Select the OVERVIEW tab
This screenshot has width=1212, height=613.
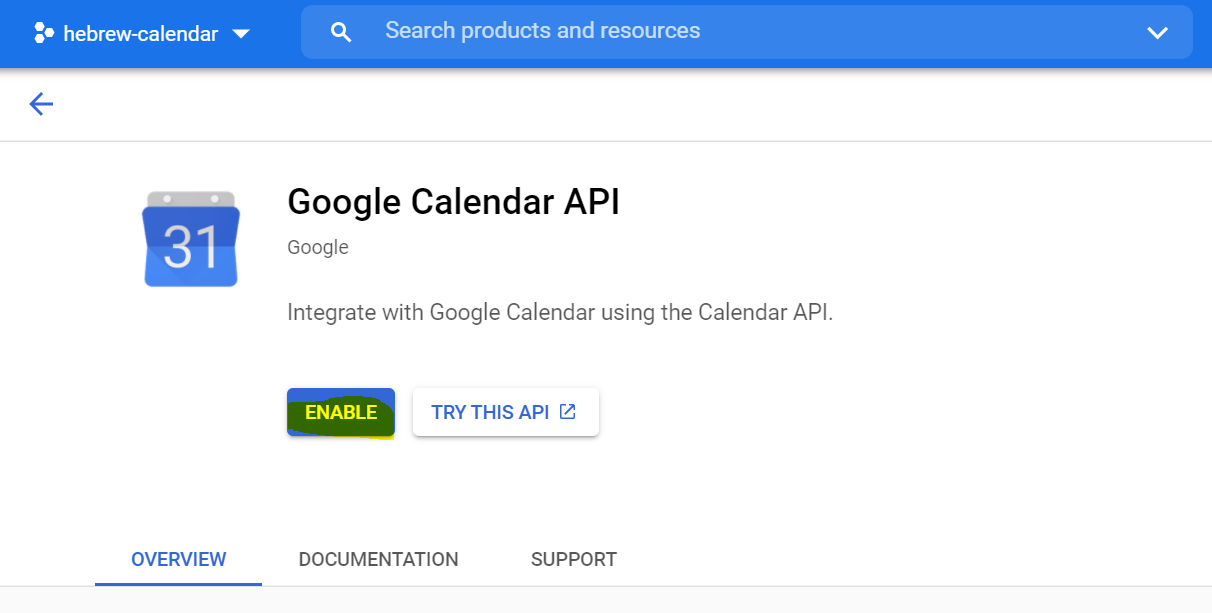pos(178,559)
